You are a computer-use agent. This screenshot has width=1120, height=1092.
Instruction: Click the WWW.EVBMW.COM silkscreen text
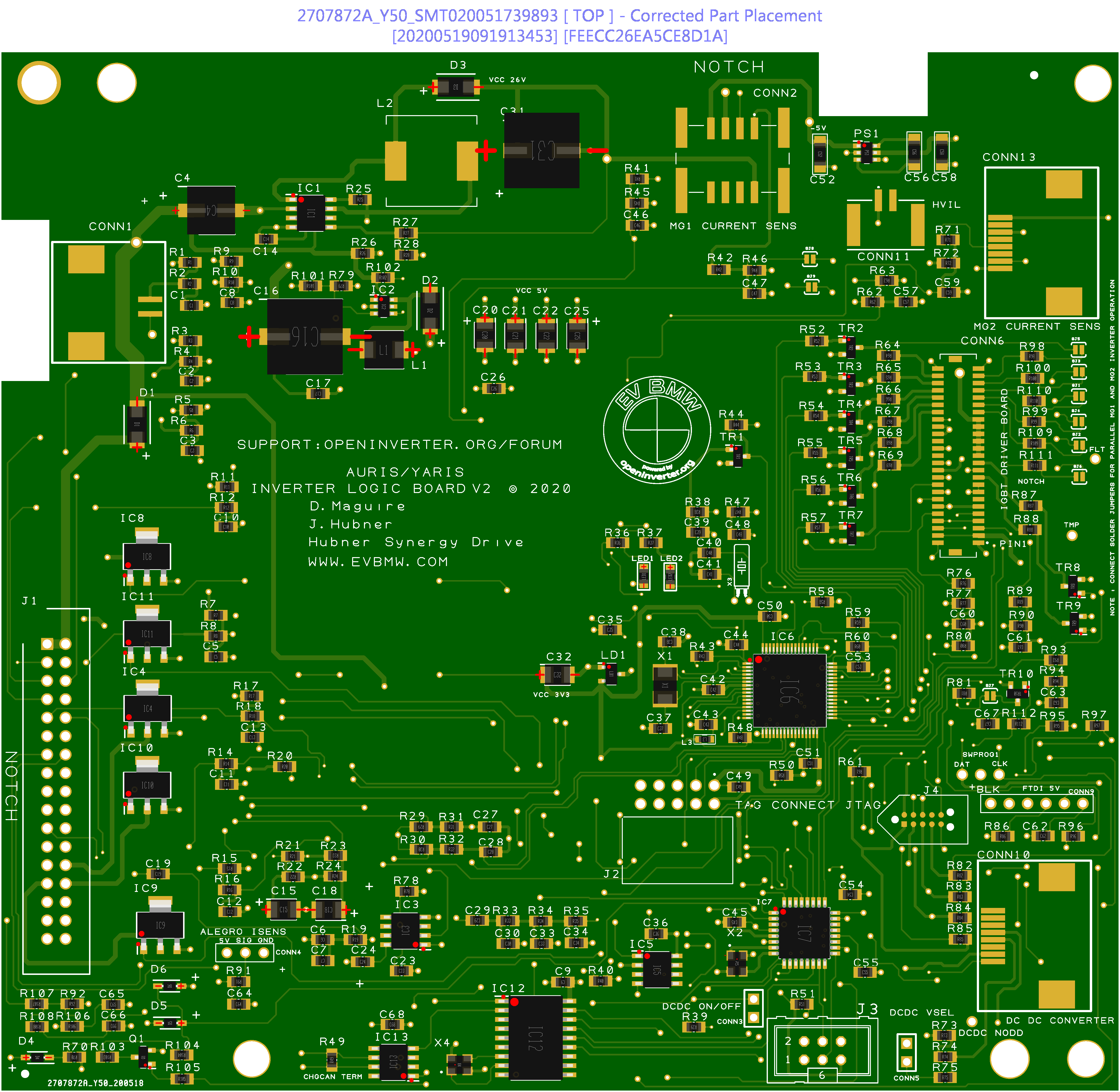click(x=378, y=561)
